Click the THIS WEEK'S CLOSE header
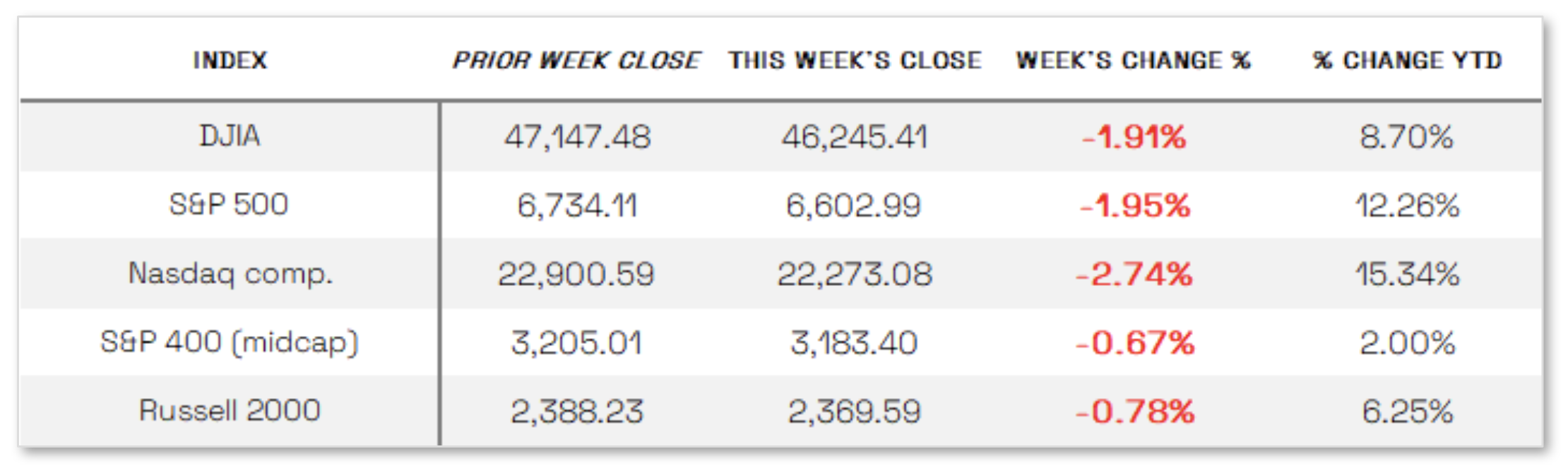Image resolution: width=1568 pixels, height=473 pixels. (855, 60)
